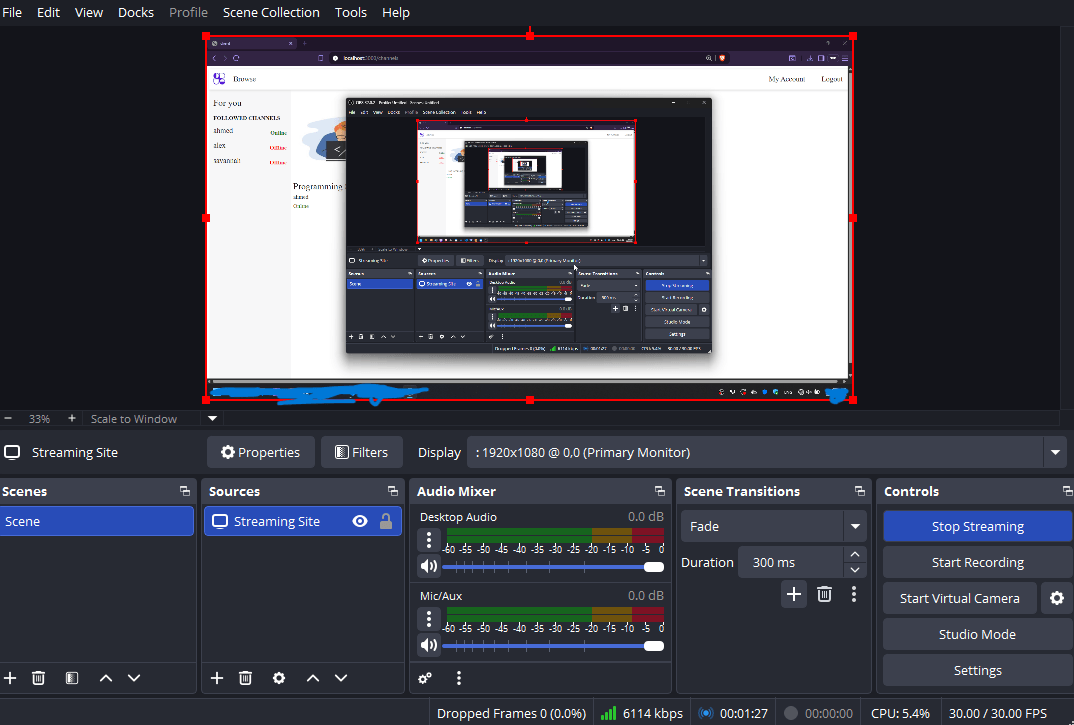This screenshot has height=725, width=1074.
Task: Pop out the Scenes dock
Action: pyautogui.click(x=185, y=491)
